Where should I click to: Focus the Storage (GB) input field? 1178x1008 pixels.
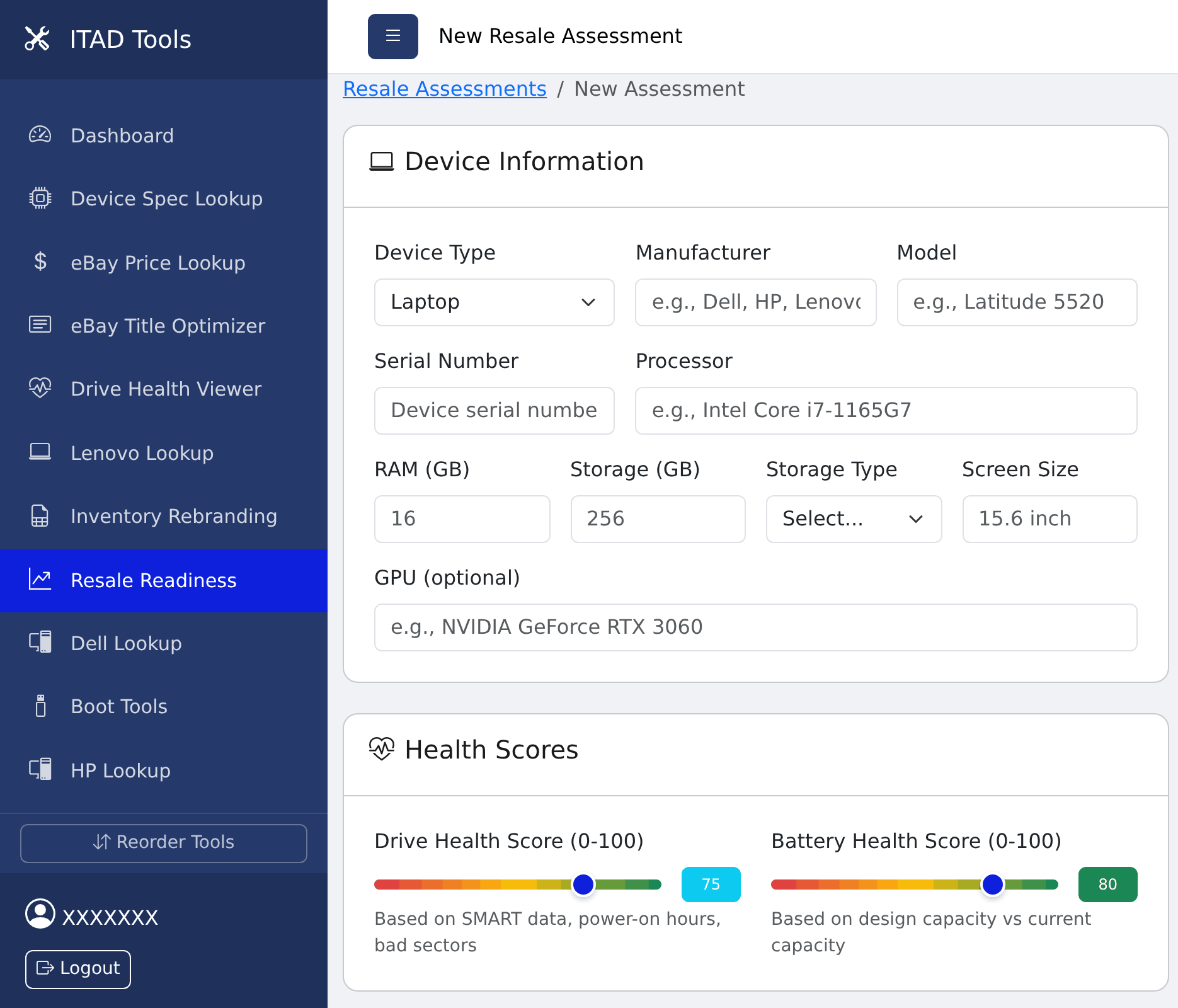(x=658, y=519)
